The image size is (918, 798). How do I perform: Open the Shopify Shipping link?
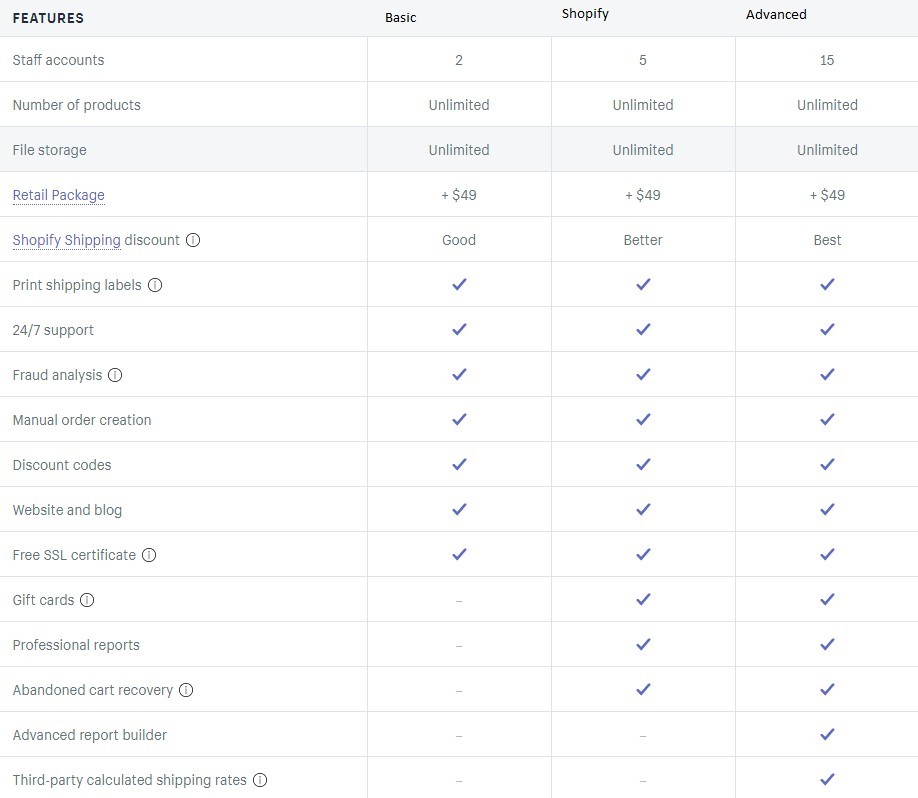pos(67,240)
